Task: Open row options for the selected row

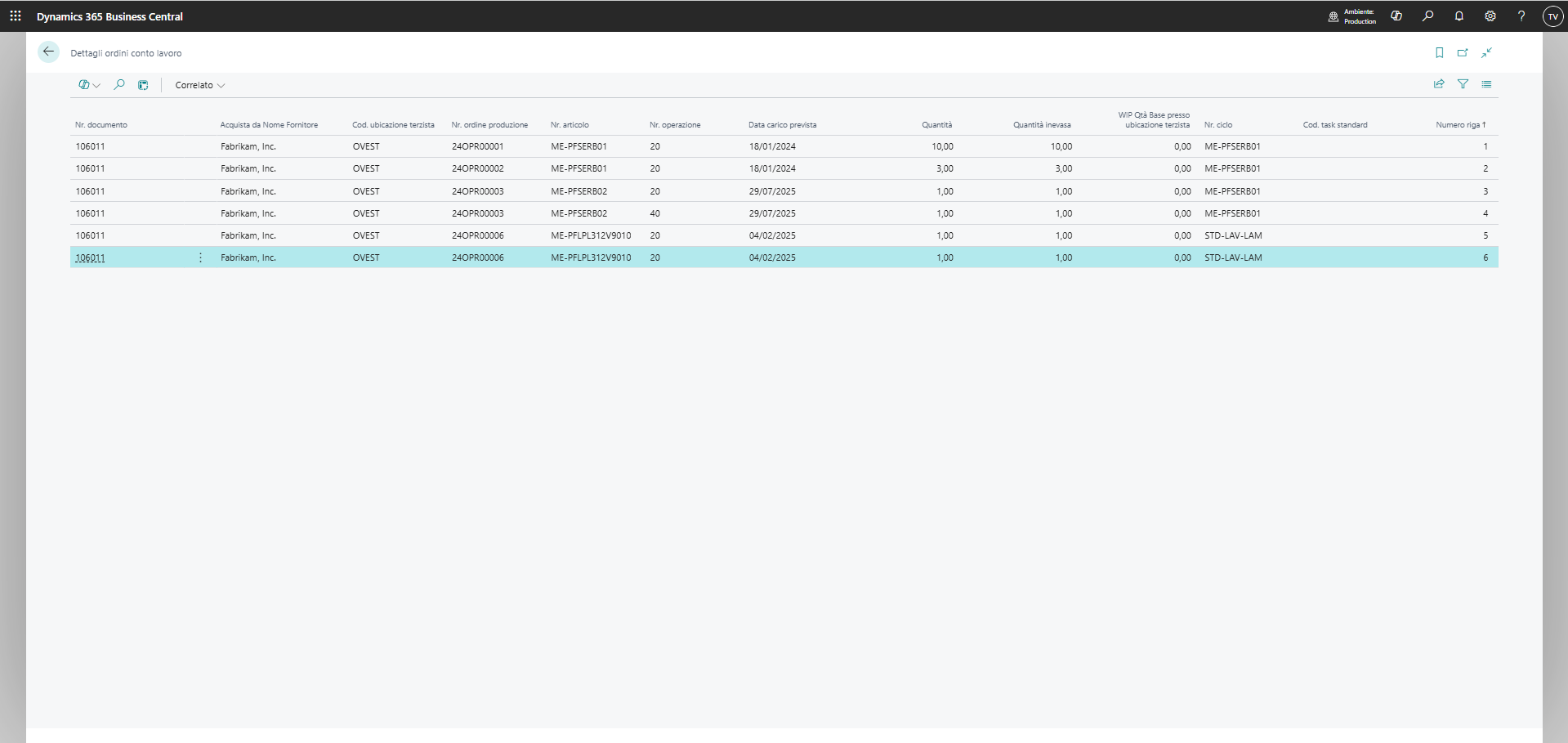Action: 200,257
